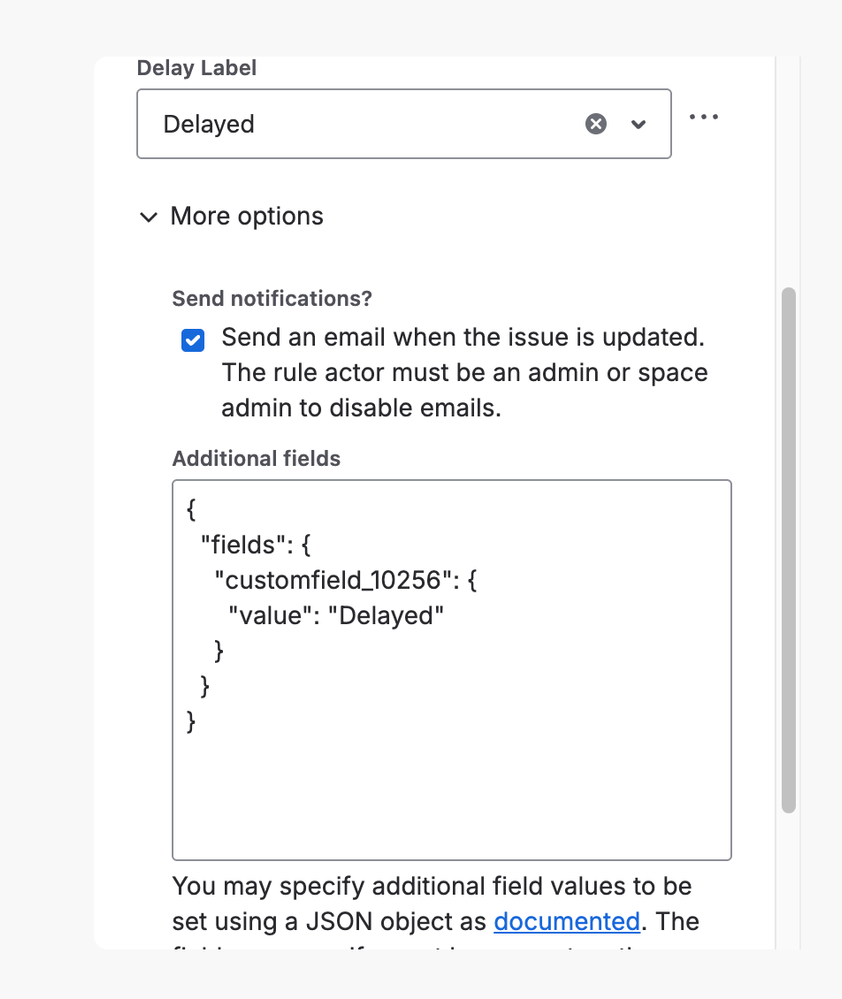Uncheck the send email notification checkbox
This screenshot has height=999, width=842.
[193, 340]
